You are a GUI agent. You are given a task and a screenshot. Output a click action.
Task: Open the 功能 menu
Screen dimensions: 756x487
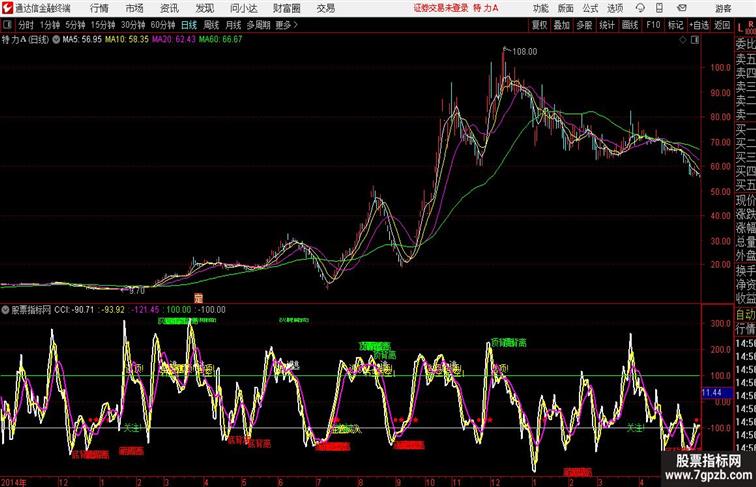(541, 8)
